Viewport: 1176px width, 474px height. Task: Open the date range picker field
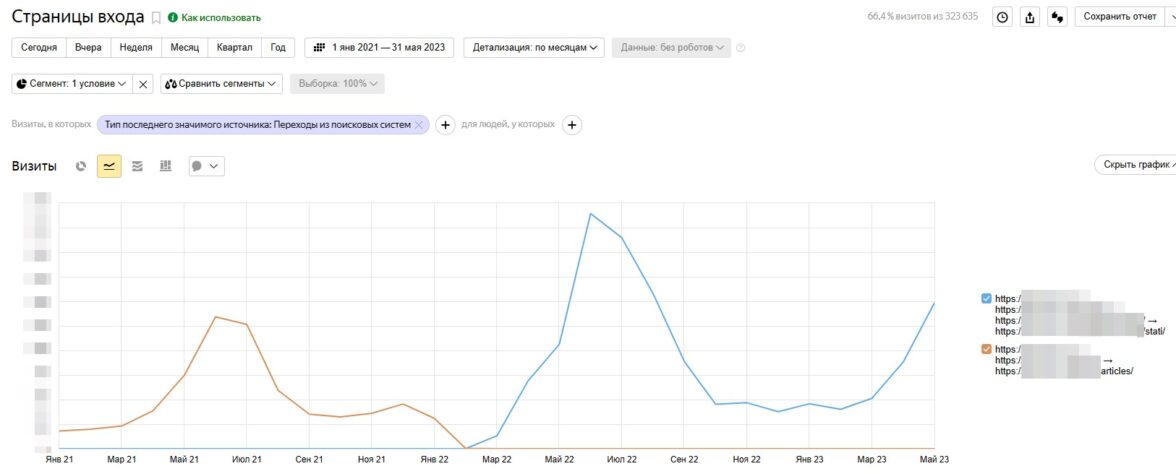[379, 47]
